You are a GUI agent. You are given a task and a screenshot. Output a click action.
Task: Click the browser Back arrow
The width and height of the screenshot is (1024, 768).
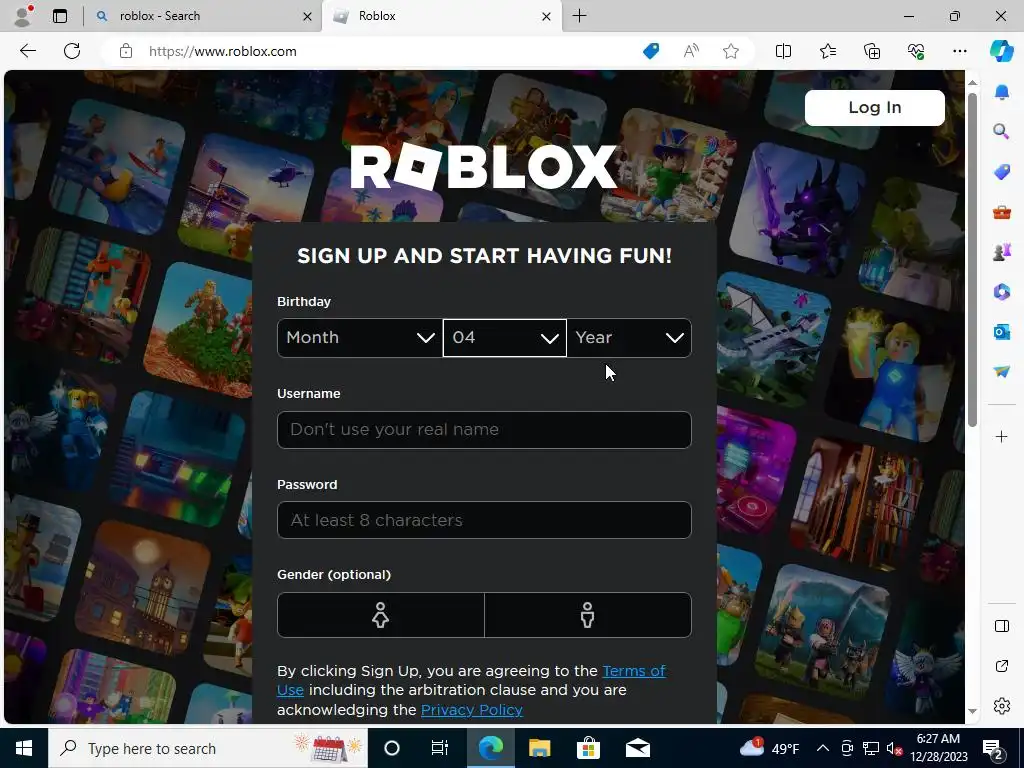tap(27, 51)
